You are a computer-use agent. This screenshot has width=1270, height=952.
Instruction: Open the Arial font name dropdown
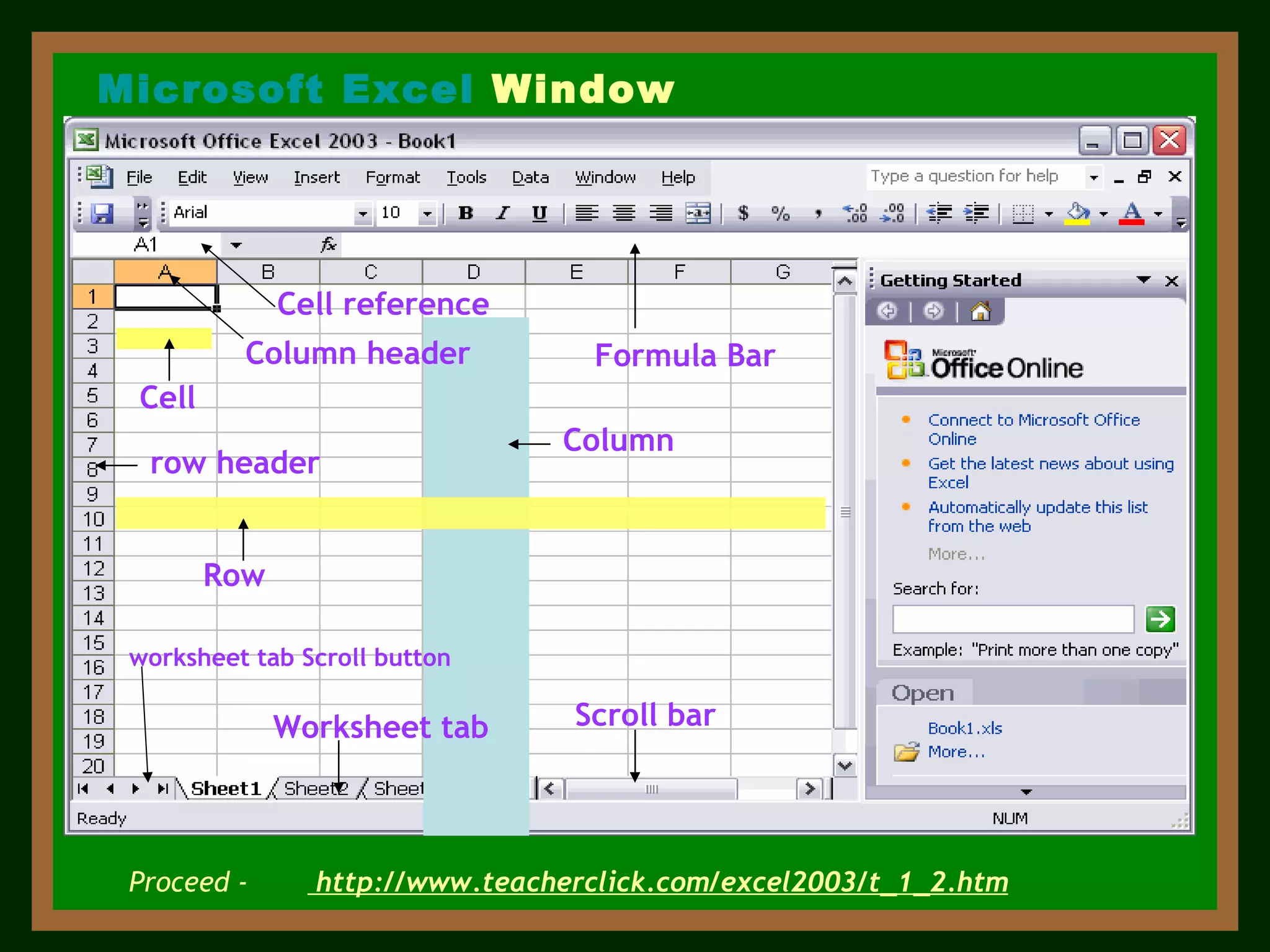[x=363, y=214]
